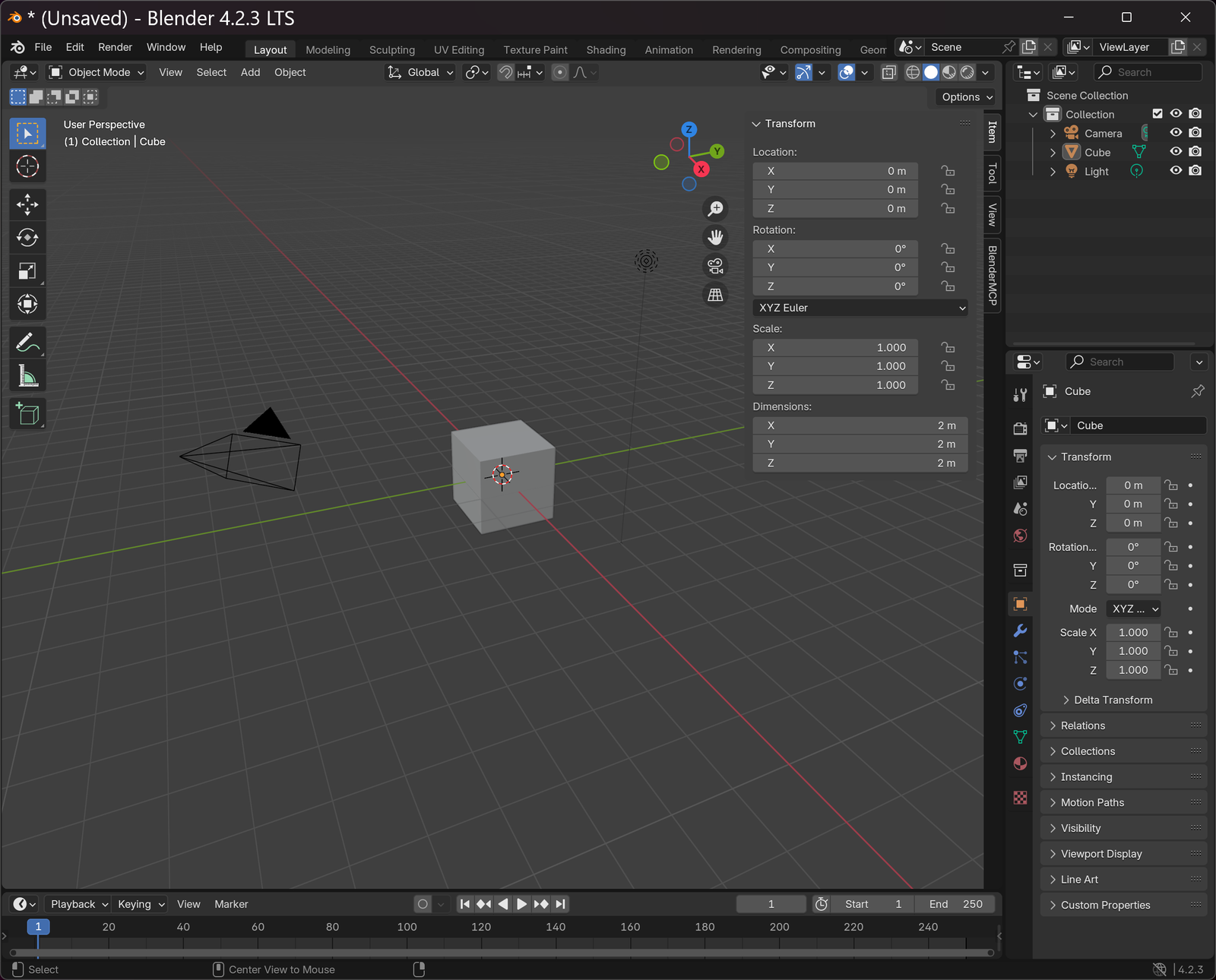The width and height of the screenshot is (1216, 980).
Task: Uncheck the Collection exclude checkbox
Action: (x=1157, y=114)
